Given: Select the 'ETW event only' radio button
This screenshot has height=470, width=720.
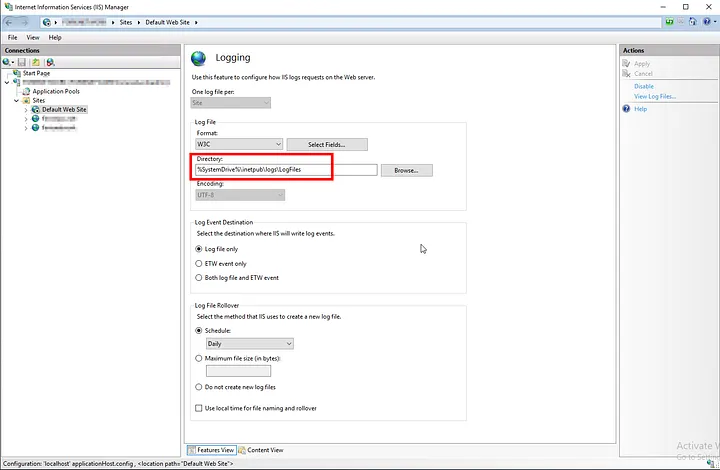Looking at the screenshot, I should coord(197,263).
